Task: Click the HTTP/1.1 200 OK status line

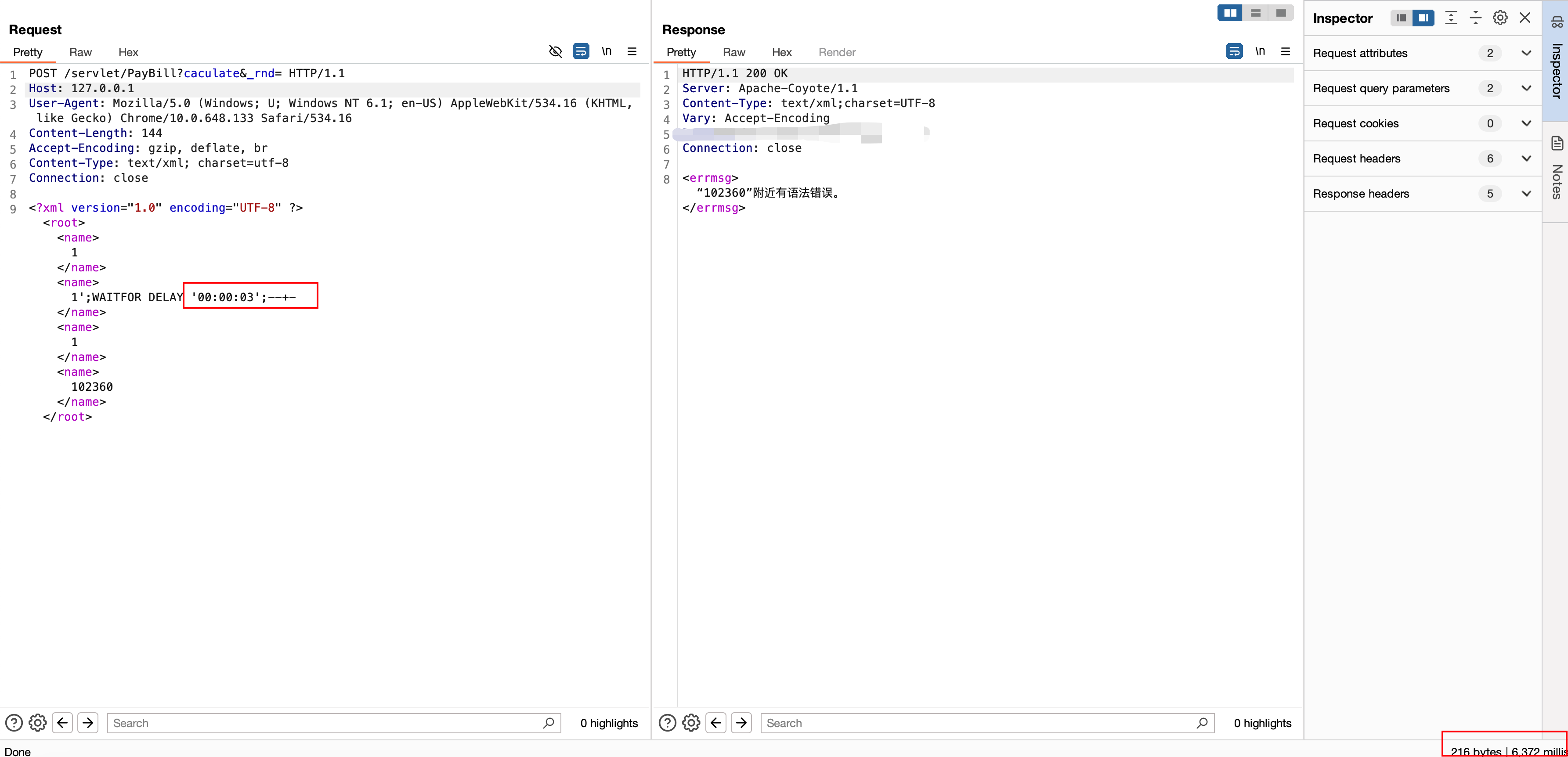Action: [x=735, y=74]
